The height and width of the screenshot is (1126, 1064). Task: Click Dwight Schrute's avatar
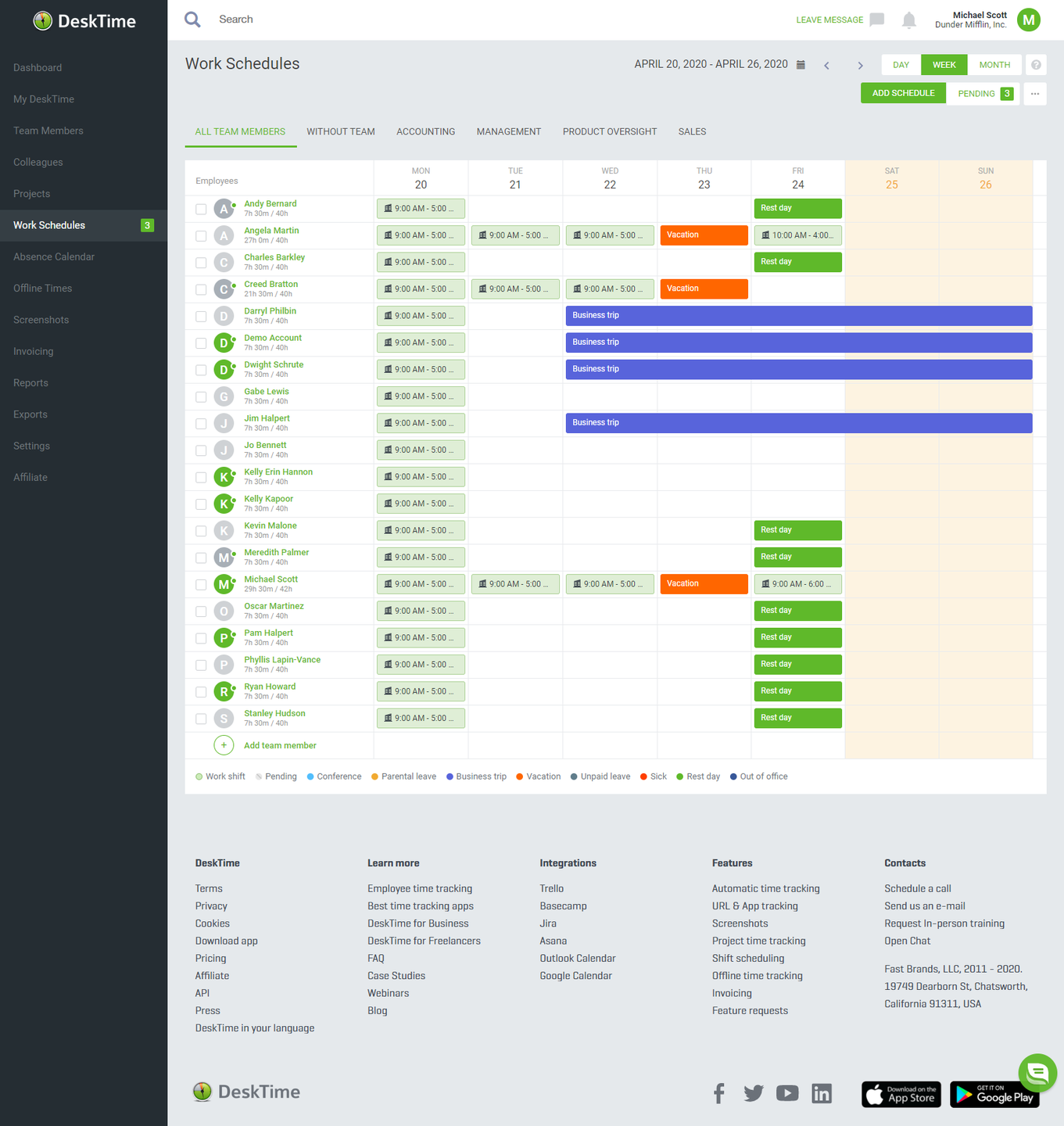pyautogui.click(x=224, y=370)
